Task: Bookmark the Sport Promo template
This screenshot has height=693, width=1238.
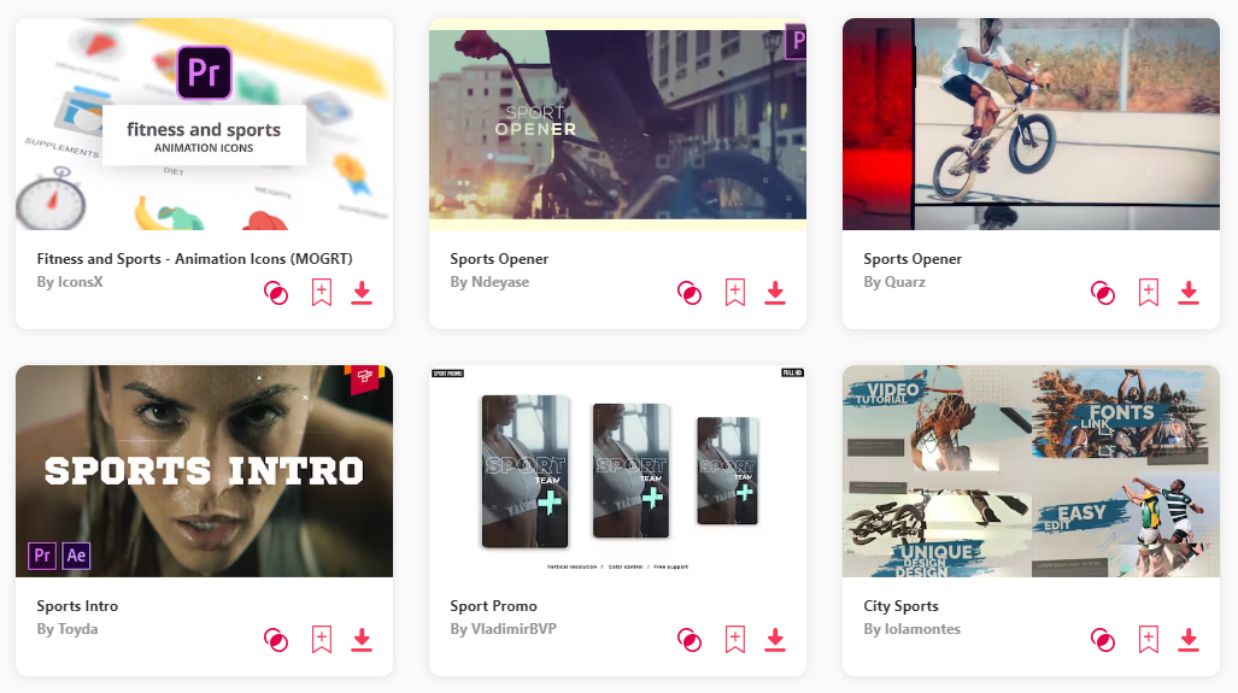Action: (x=735, y=640)
